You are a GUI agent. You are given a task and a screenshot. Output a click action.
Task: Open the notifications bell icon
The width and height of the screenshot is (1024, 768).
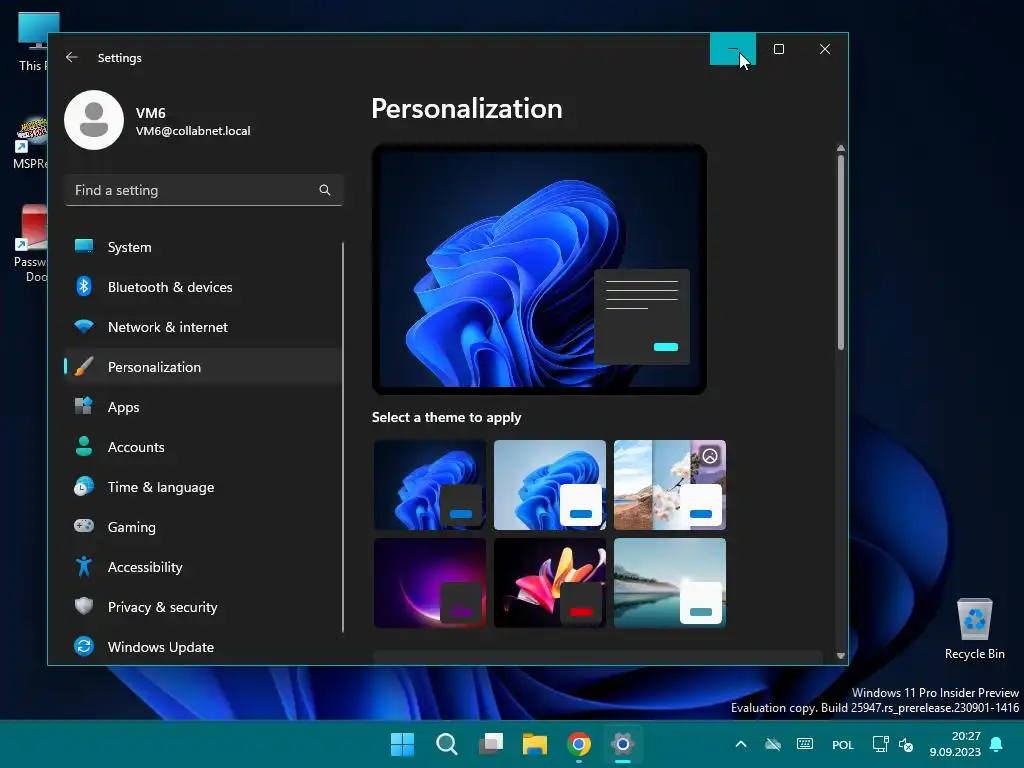pyautogui.click(x=997, y=744)
